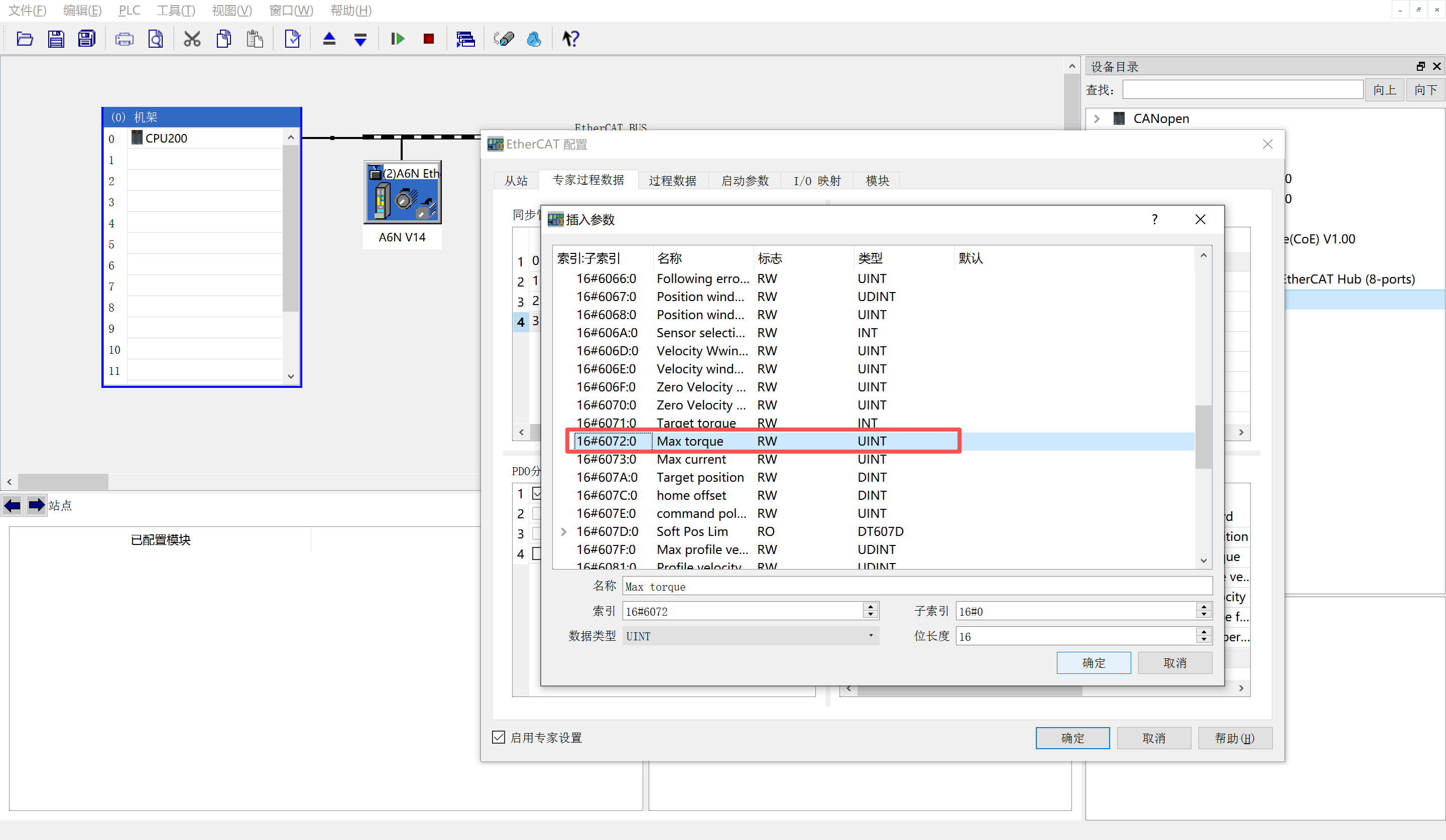Viewport: 1446px width, 840px height.
Task: Click the Print toolbar icon
Action: pyautogui.click(x=124, y=39)
